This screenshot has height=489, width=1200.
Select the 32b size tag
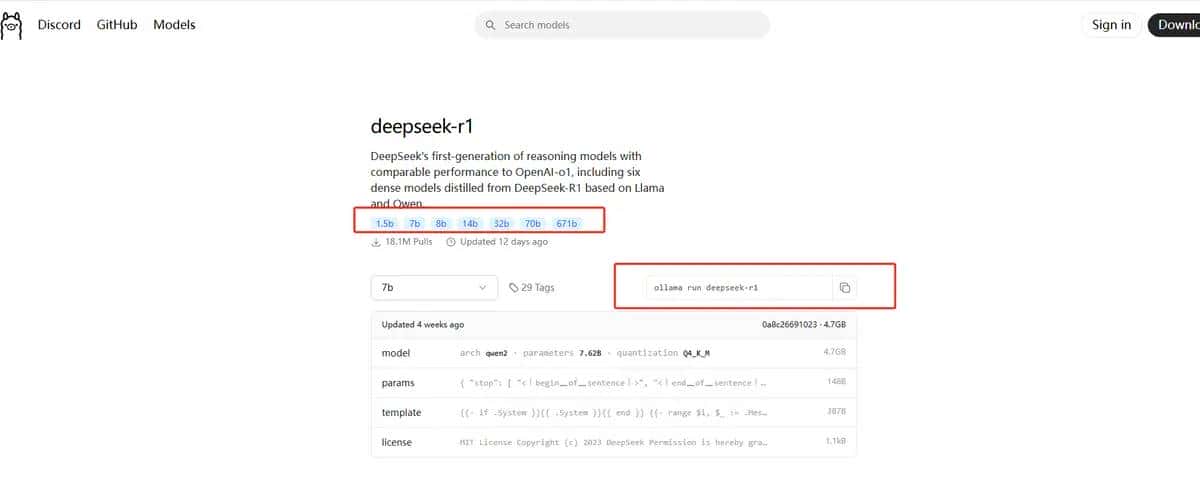pos(502,223)
